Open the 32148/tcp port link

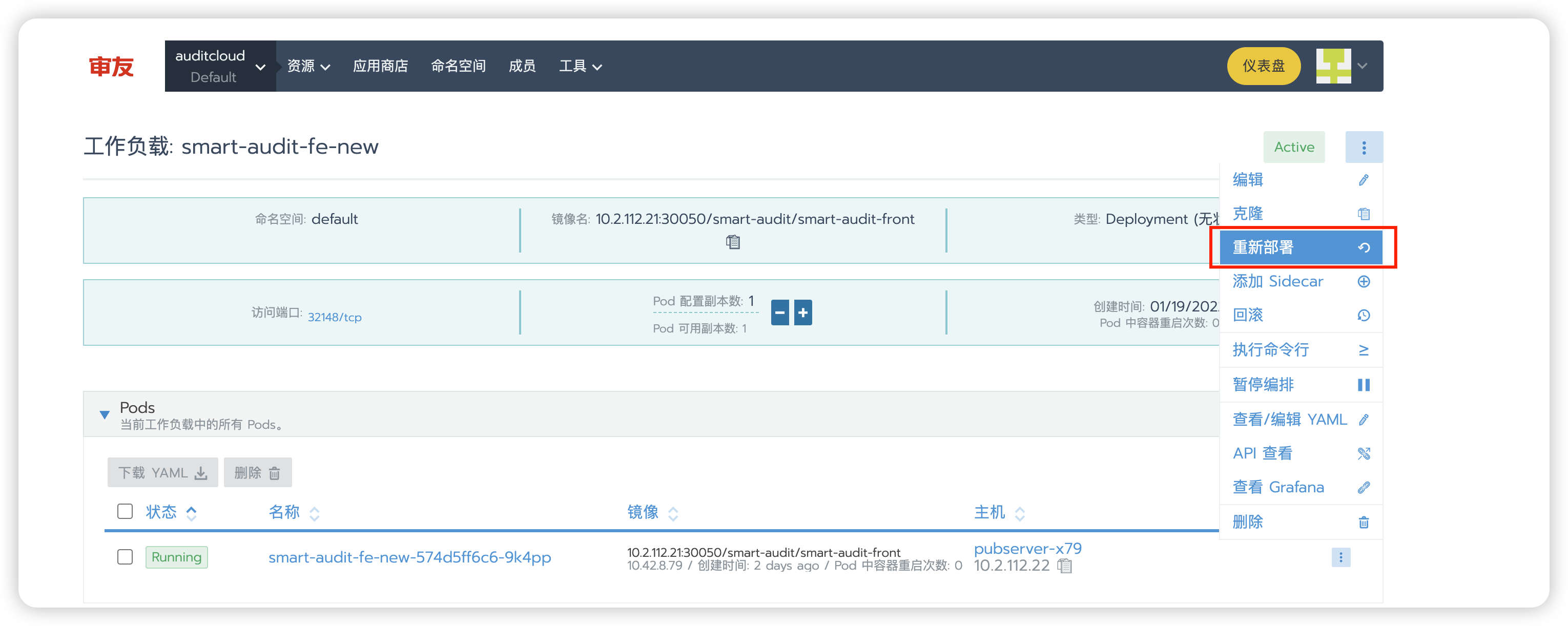coord(334,317)
